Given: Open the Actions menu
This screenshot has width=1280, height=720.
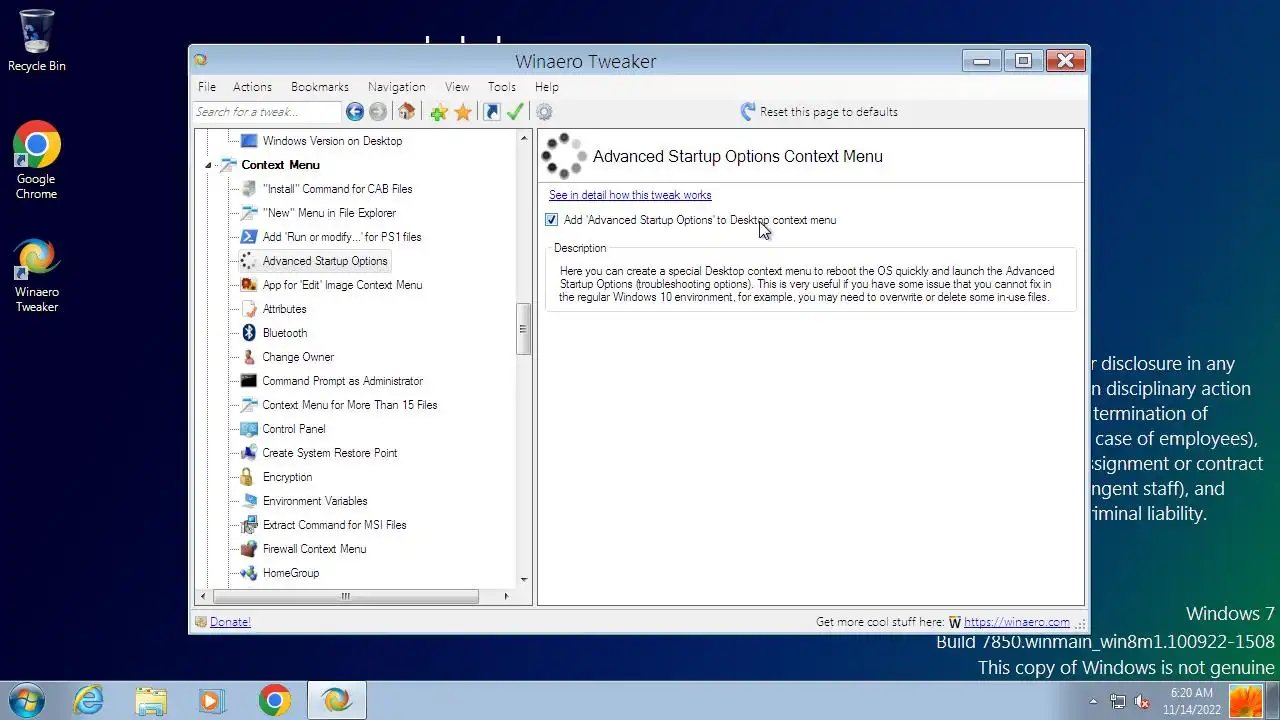Looking at the screenshot, I should click(x=252, y=87).
